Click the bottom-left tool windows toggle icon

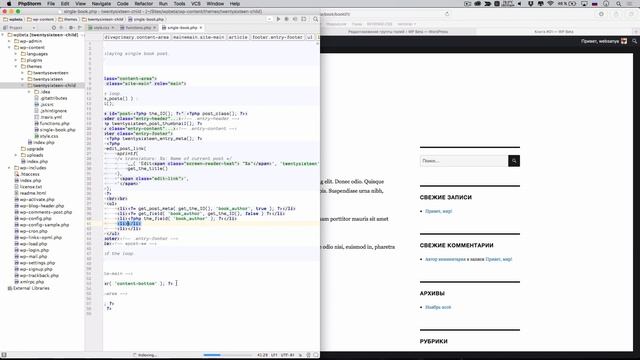[4, 355]
